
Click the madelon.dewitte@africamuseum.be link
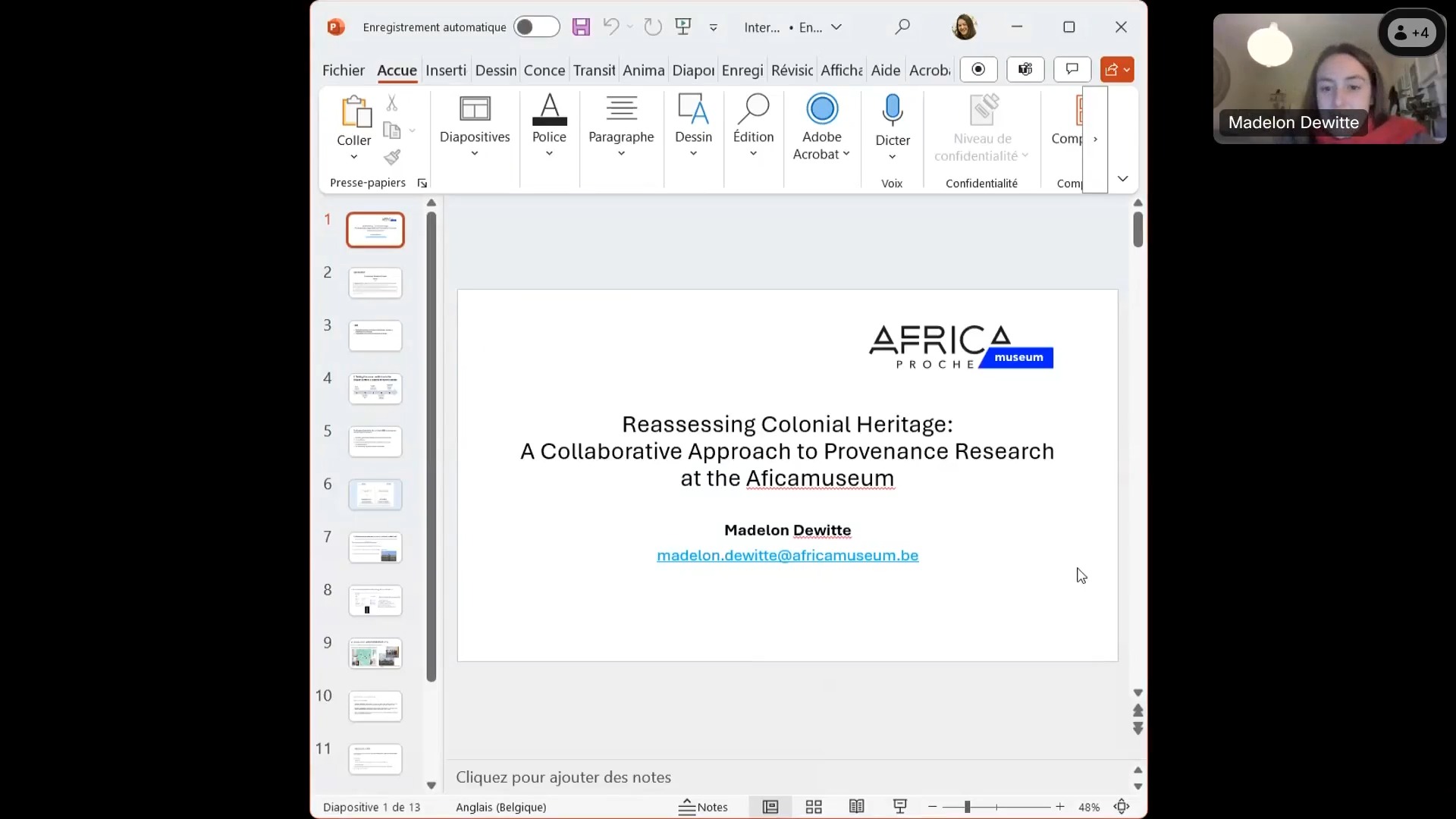[x=787, y=555]
